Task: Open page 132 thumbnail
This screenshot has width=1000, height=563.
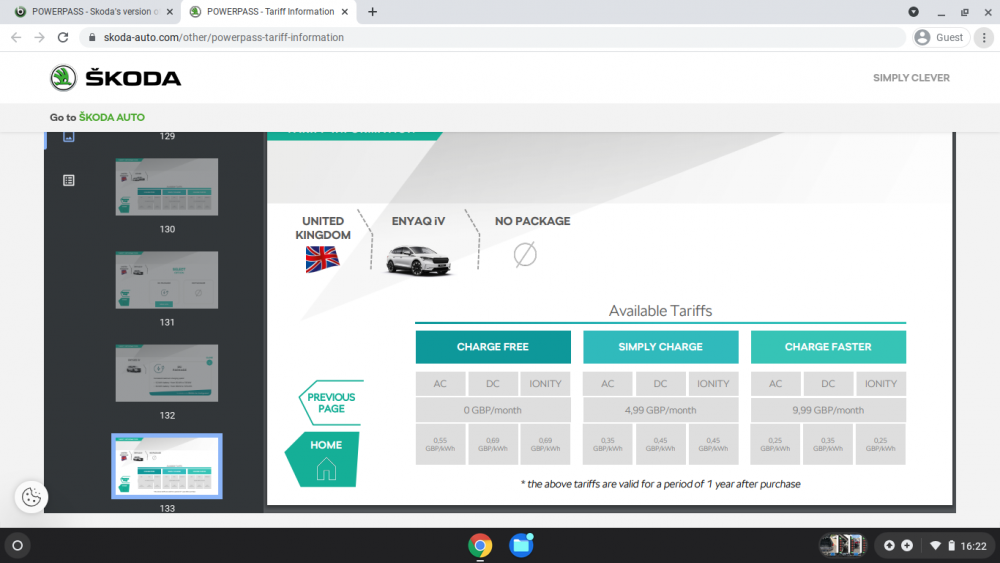Action: coord(166,373)
